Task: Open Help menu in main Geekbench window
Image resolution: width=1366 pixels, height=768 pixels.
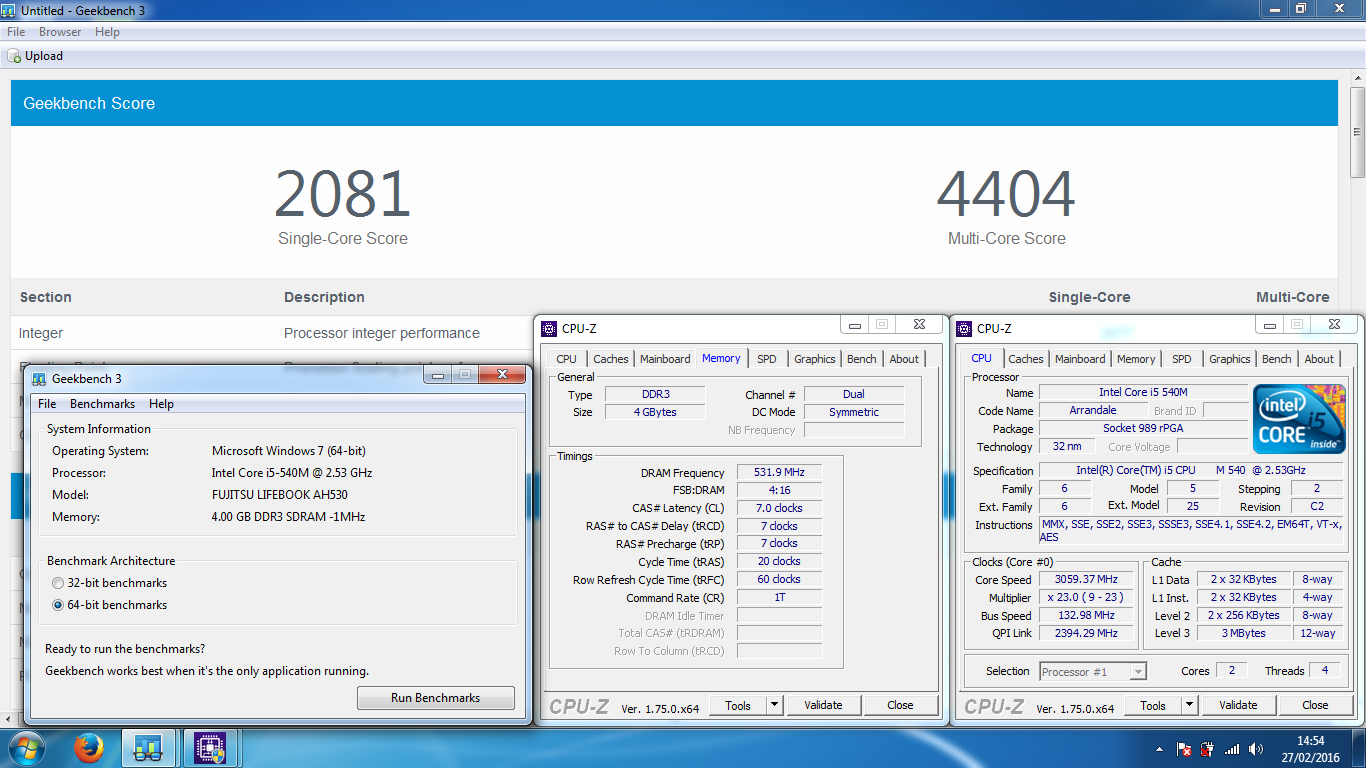Action: [107, 32]
